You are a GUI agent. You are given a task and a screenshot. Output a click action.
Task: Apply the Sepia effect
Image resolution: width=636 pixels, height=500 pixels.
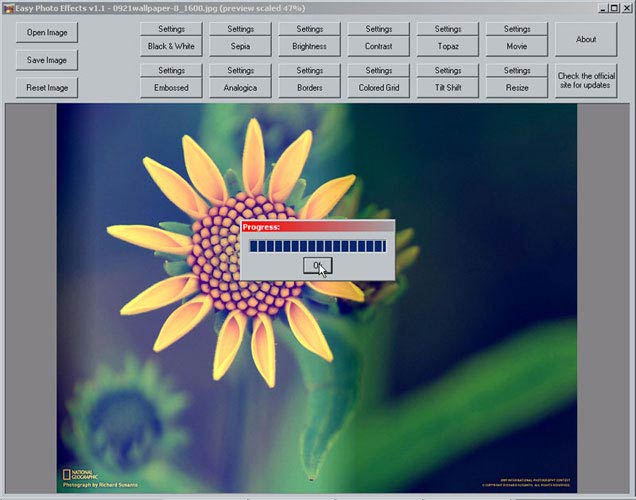click(240, 46)
